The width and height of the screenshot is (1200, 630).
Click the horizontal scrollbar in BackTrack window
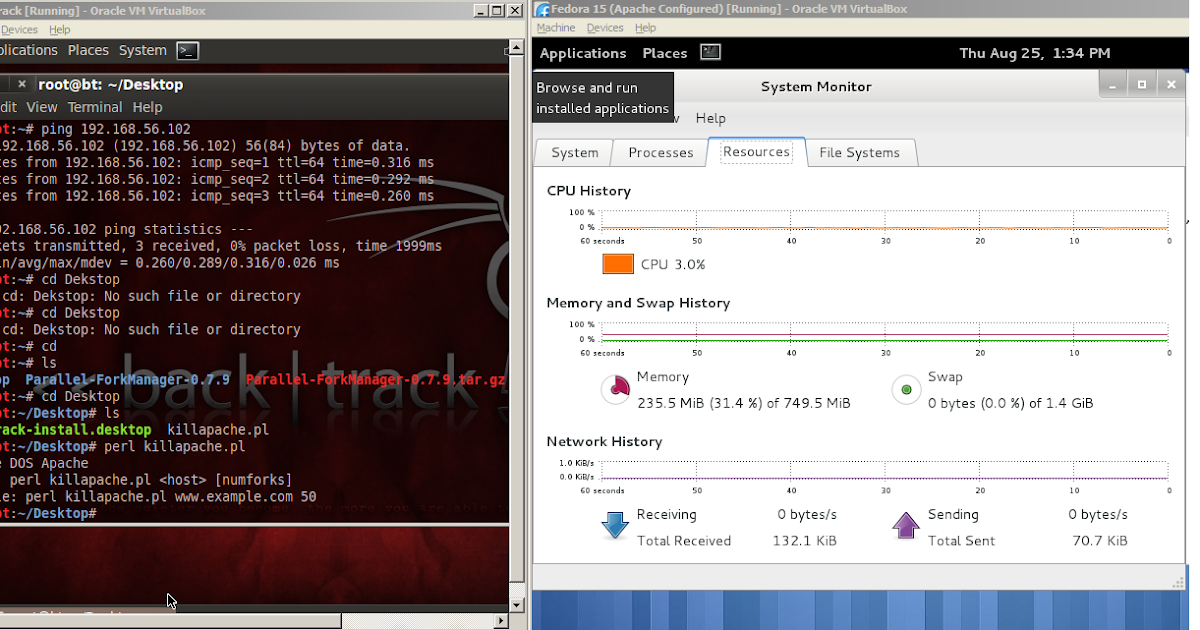point(170,621)
